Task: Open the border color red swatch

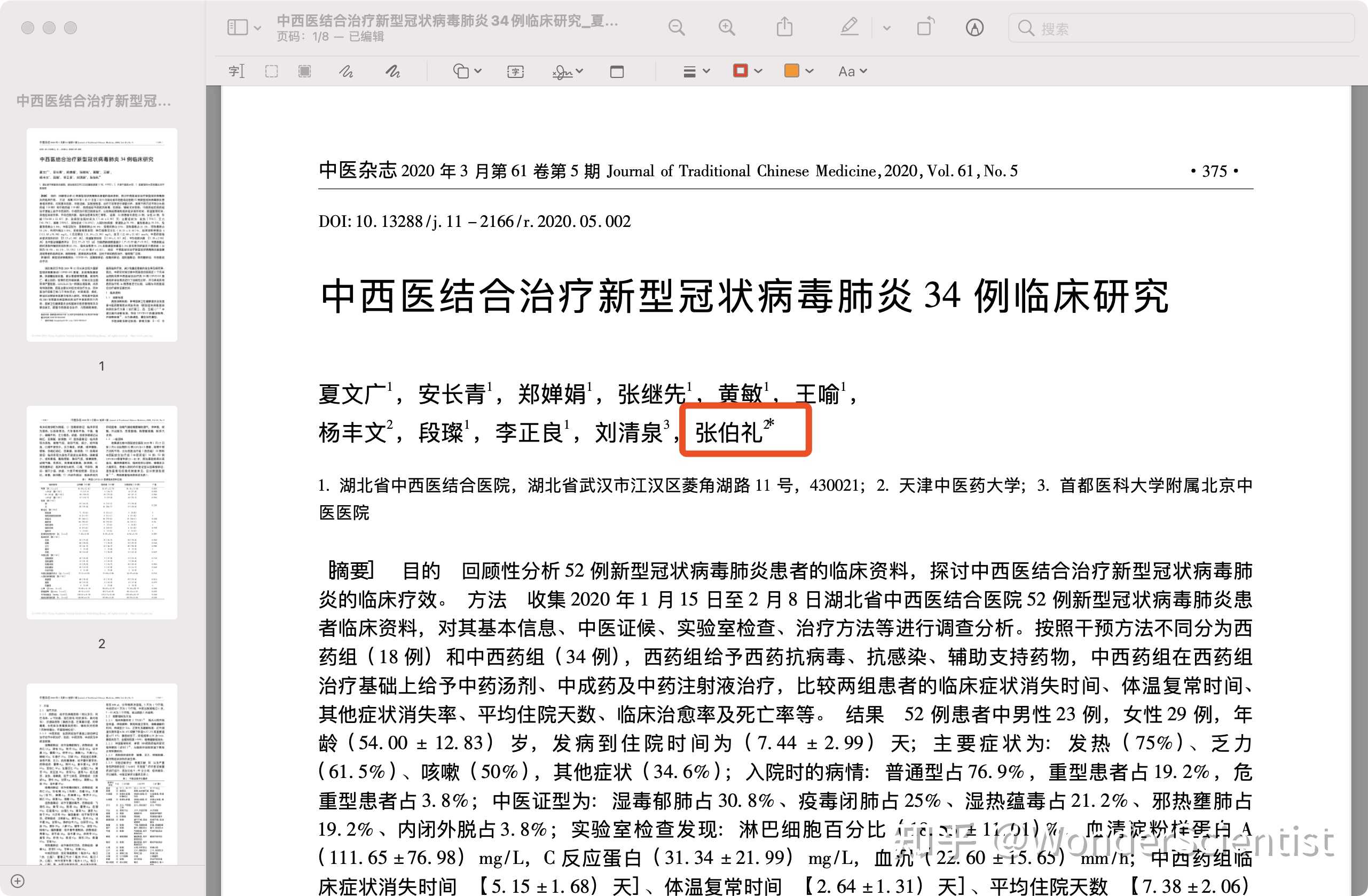Action: coord(740,70)
